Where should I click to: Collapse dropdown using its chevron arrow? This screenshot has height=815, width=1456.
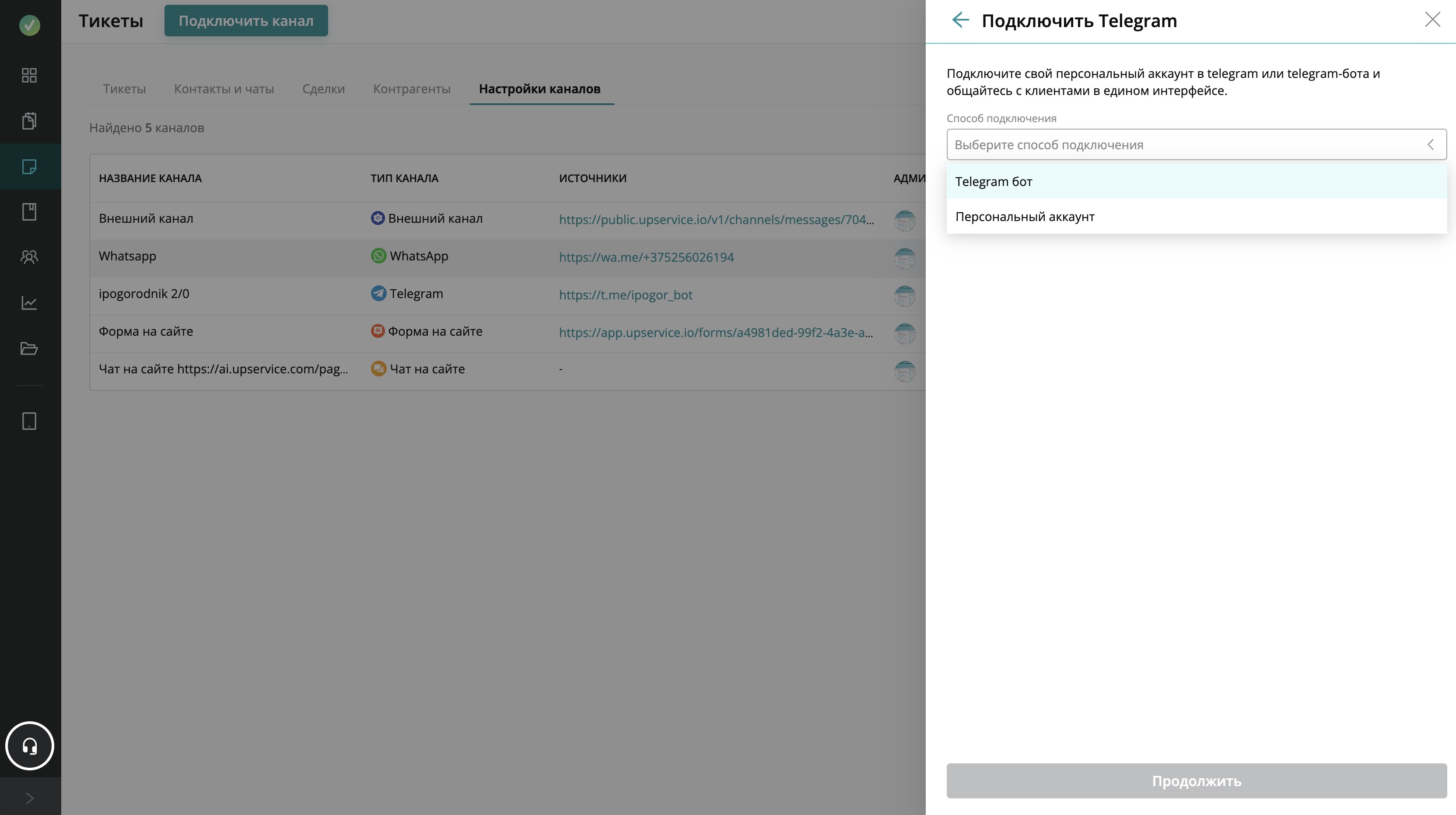click(x=1431, y=145)
